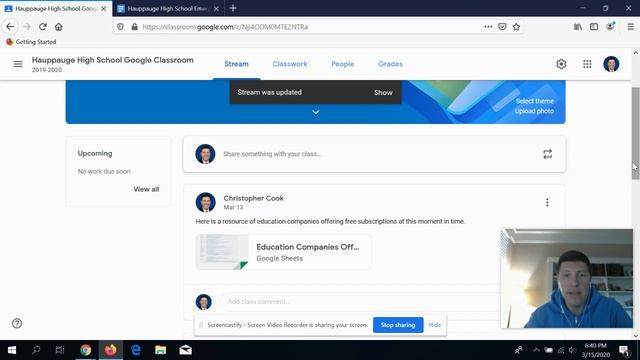The width and height of the screenshot is (640, 360).
Task: Open the Google account profile avatar
Action: coord(611,64)
